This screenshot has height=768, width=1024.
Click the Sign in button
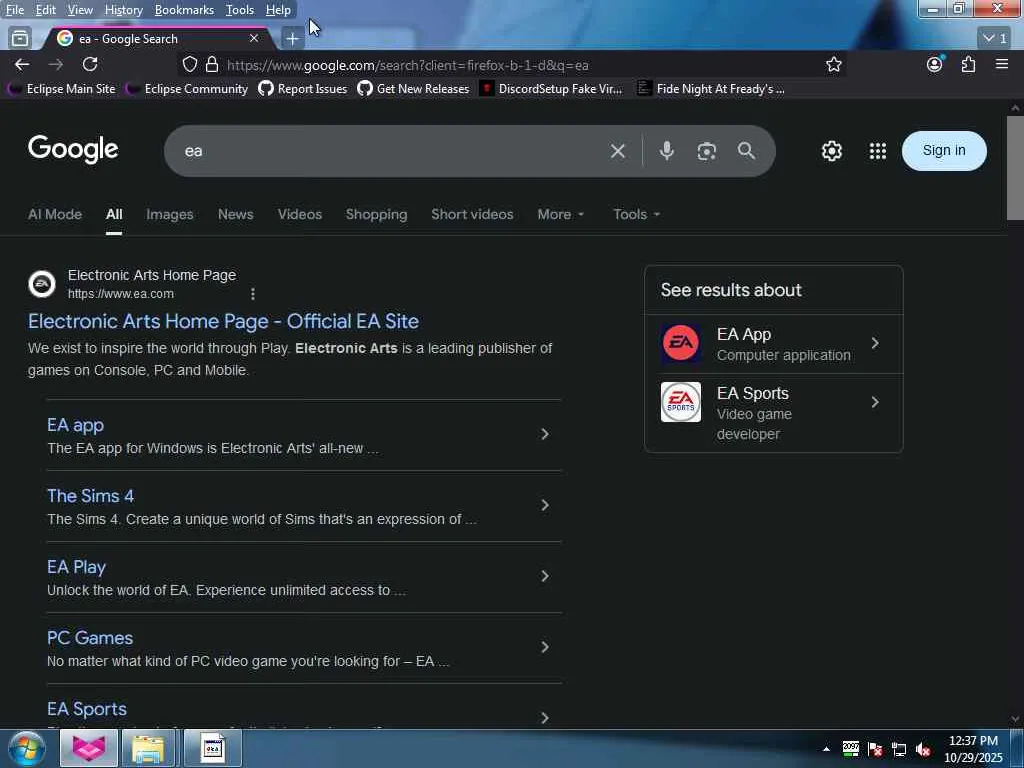coord(944,151)
